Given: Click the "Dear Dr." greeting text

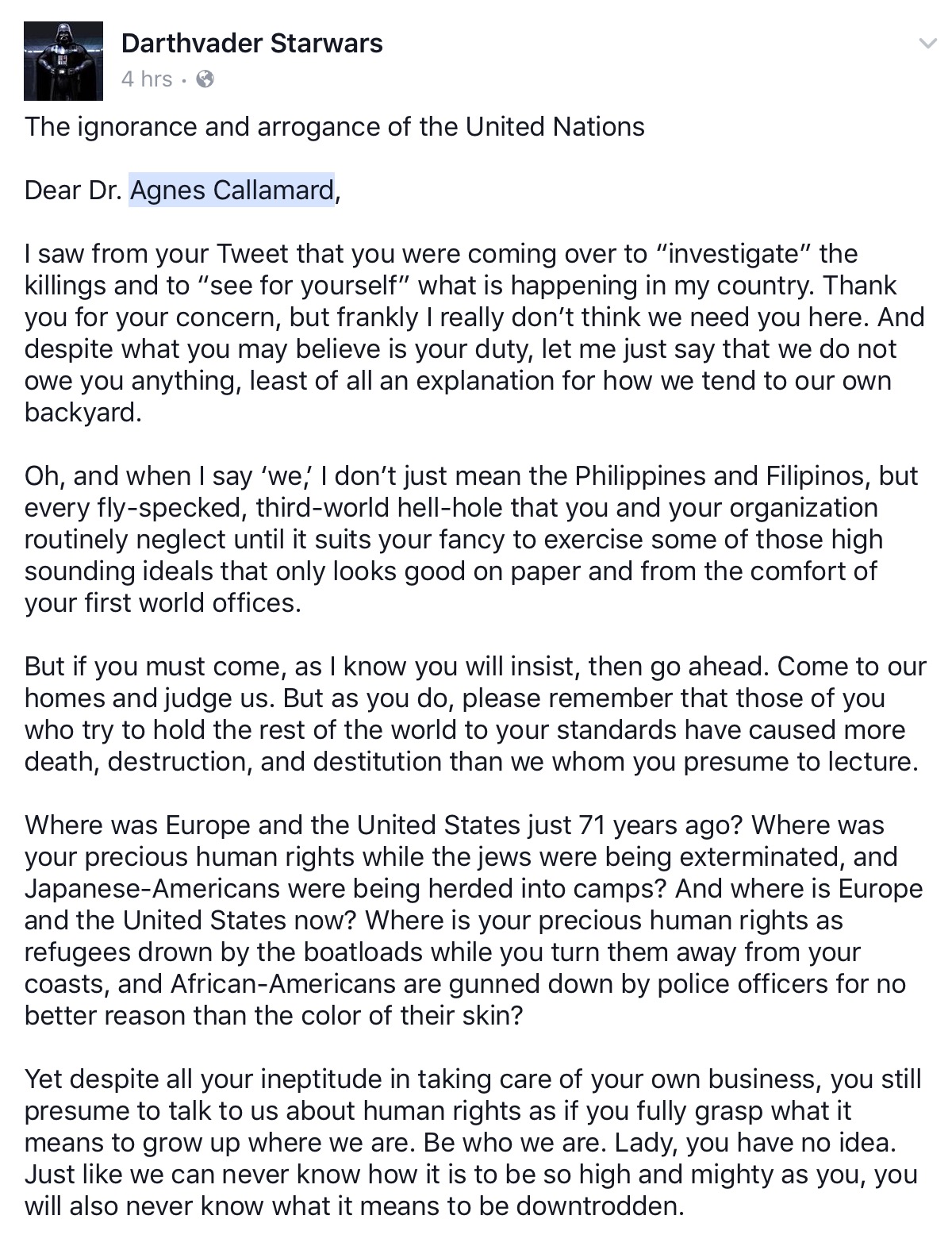Looking at the screenshot, I should pos(75,190).
